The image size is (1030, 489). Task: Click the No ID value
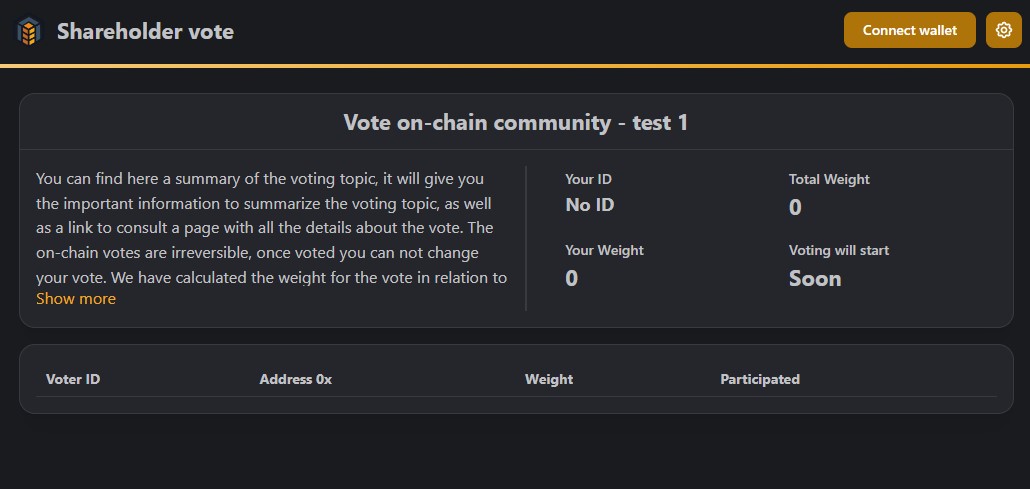590,205
